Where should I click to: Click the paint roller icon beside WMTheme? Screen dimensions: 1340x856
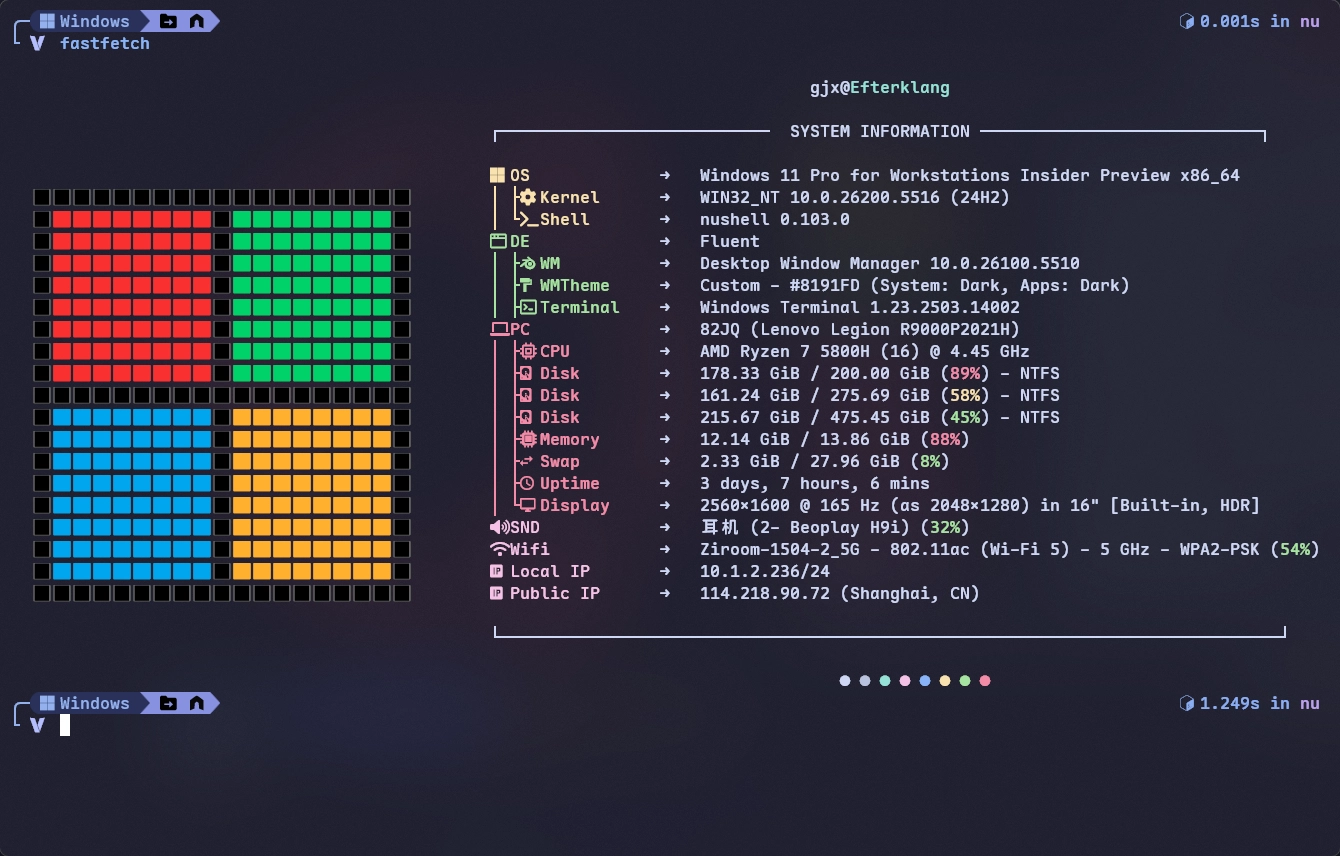tap(527, 285)
